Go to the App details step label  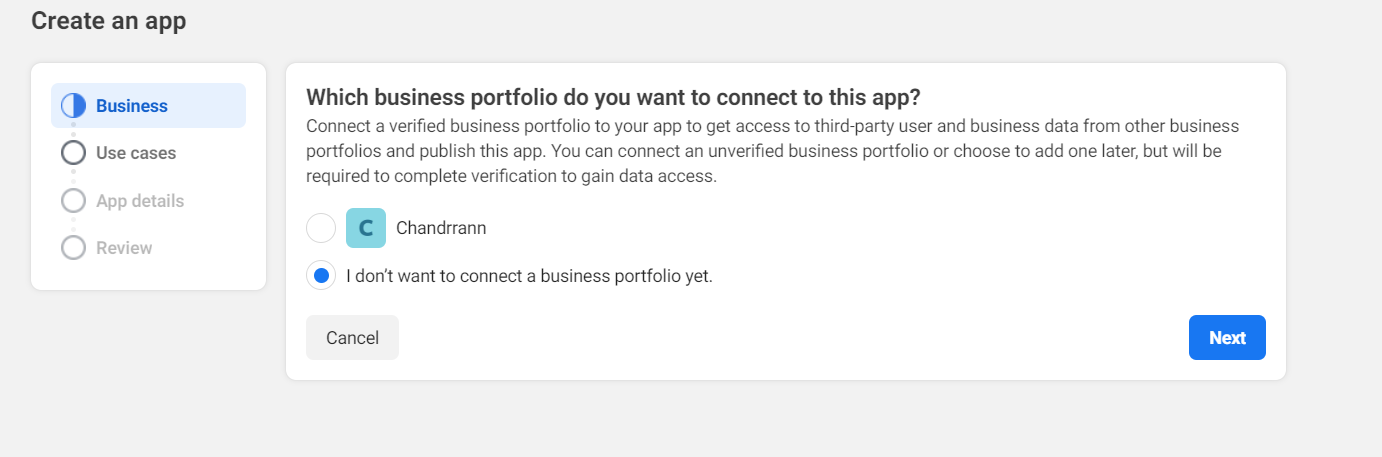point(140,201)
